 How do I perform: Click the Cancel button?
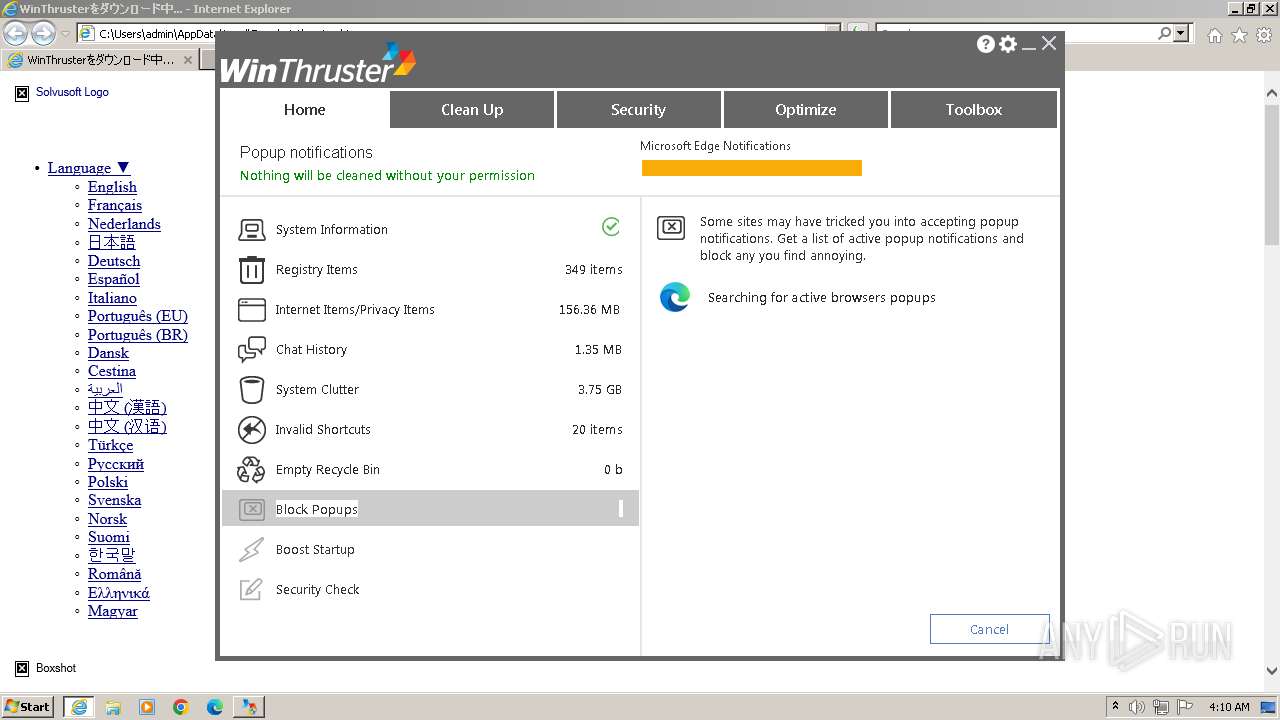tap(989, 629)
